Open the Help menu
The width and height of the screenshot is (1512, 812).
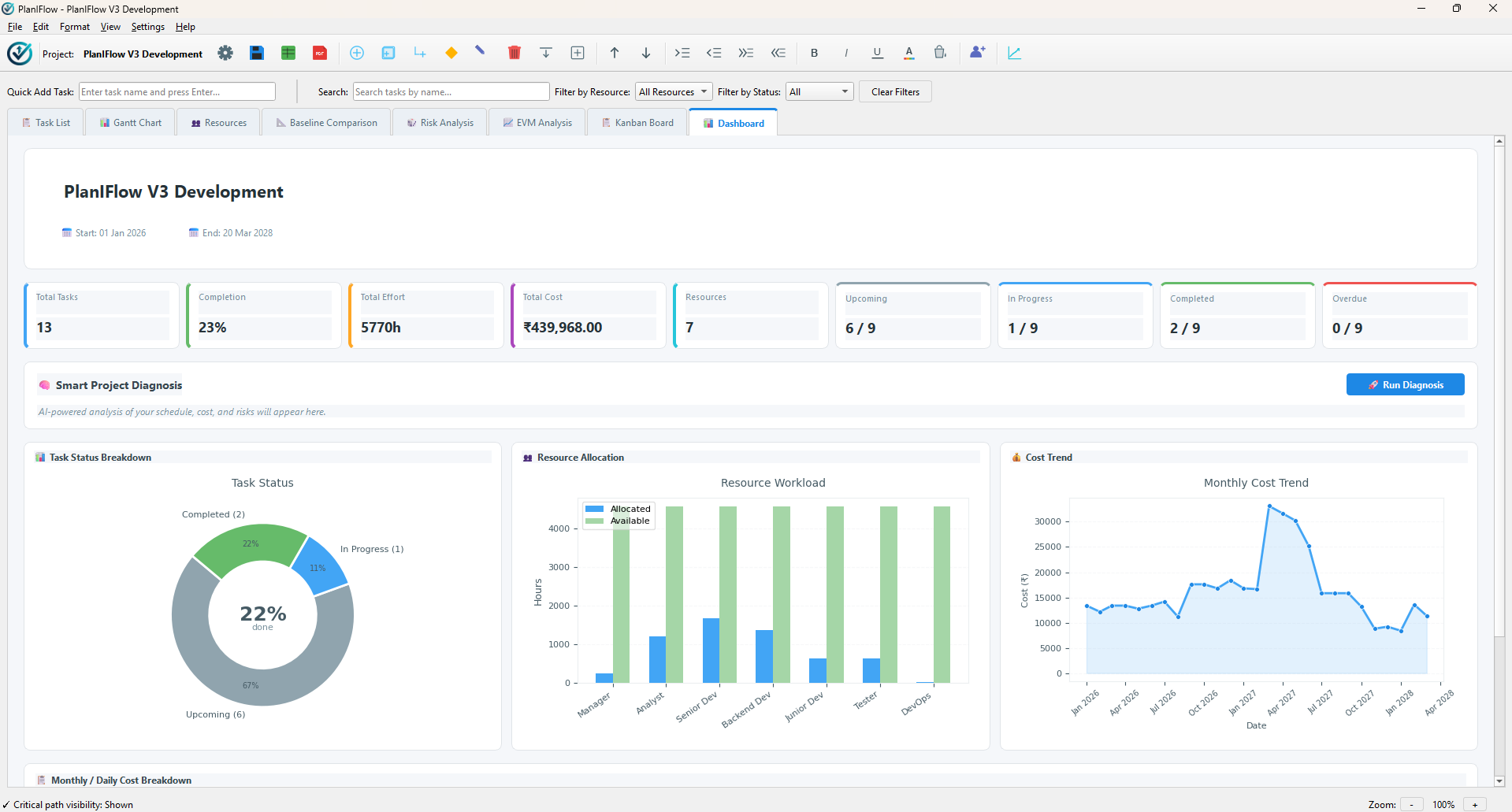coord(185,27)
